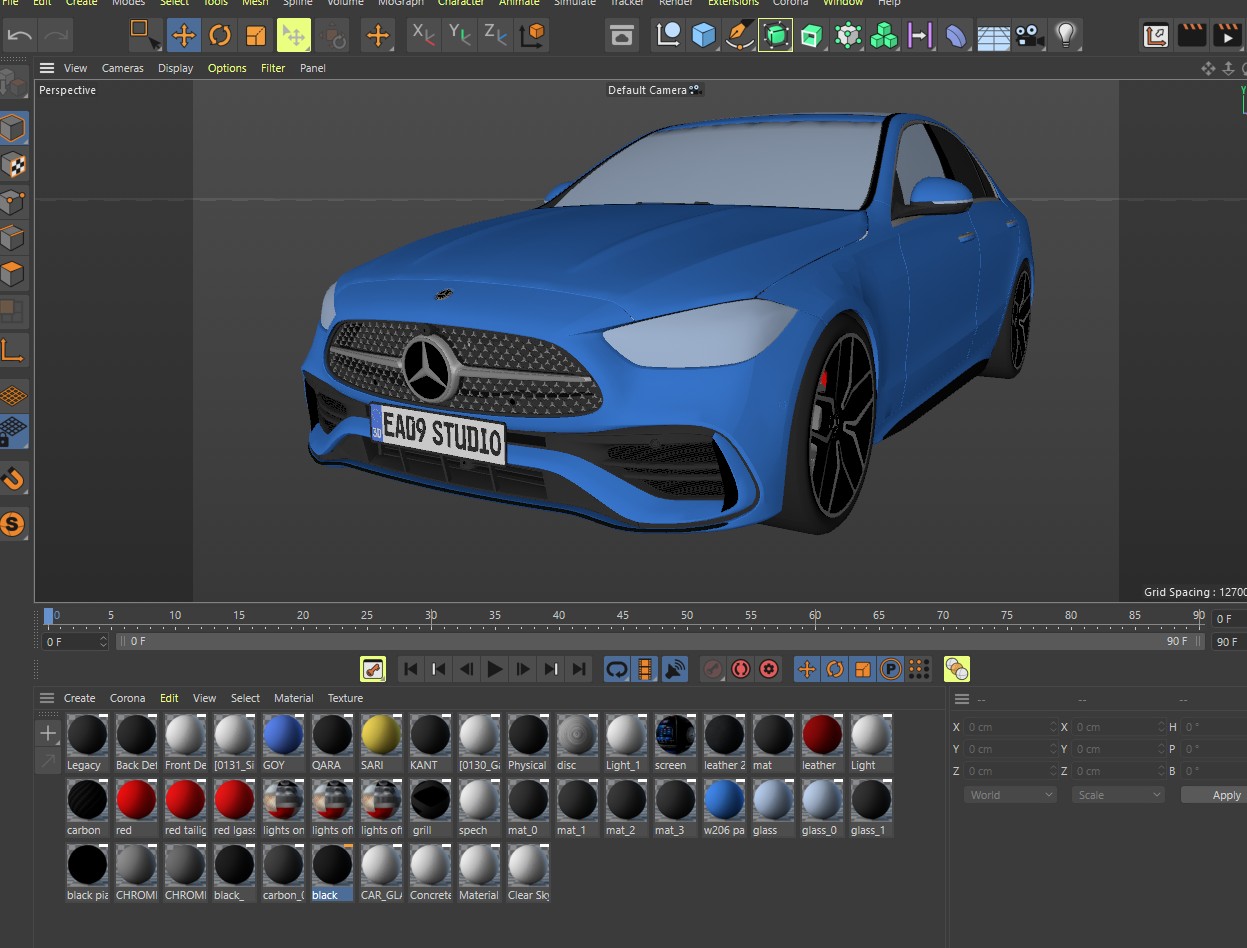Click the Camera object icon
Viewport: 1247px width, 948px height.
(x=1027, y=36)
